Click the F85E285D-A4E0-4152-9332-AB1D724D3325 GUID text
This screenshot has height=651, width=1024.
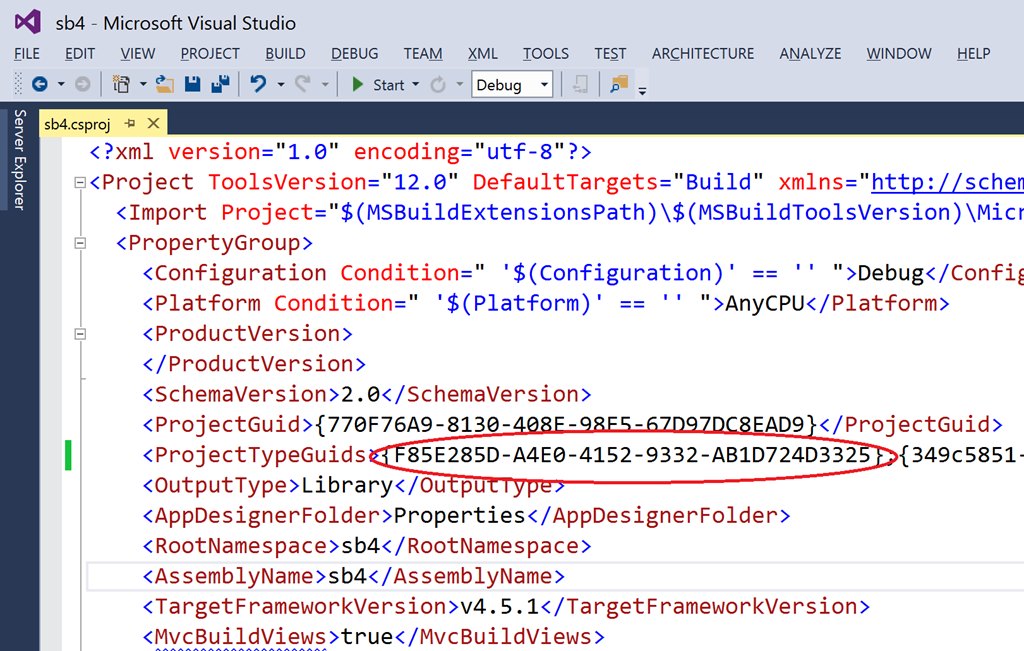click(632, 454)
